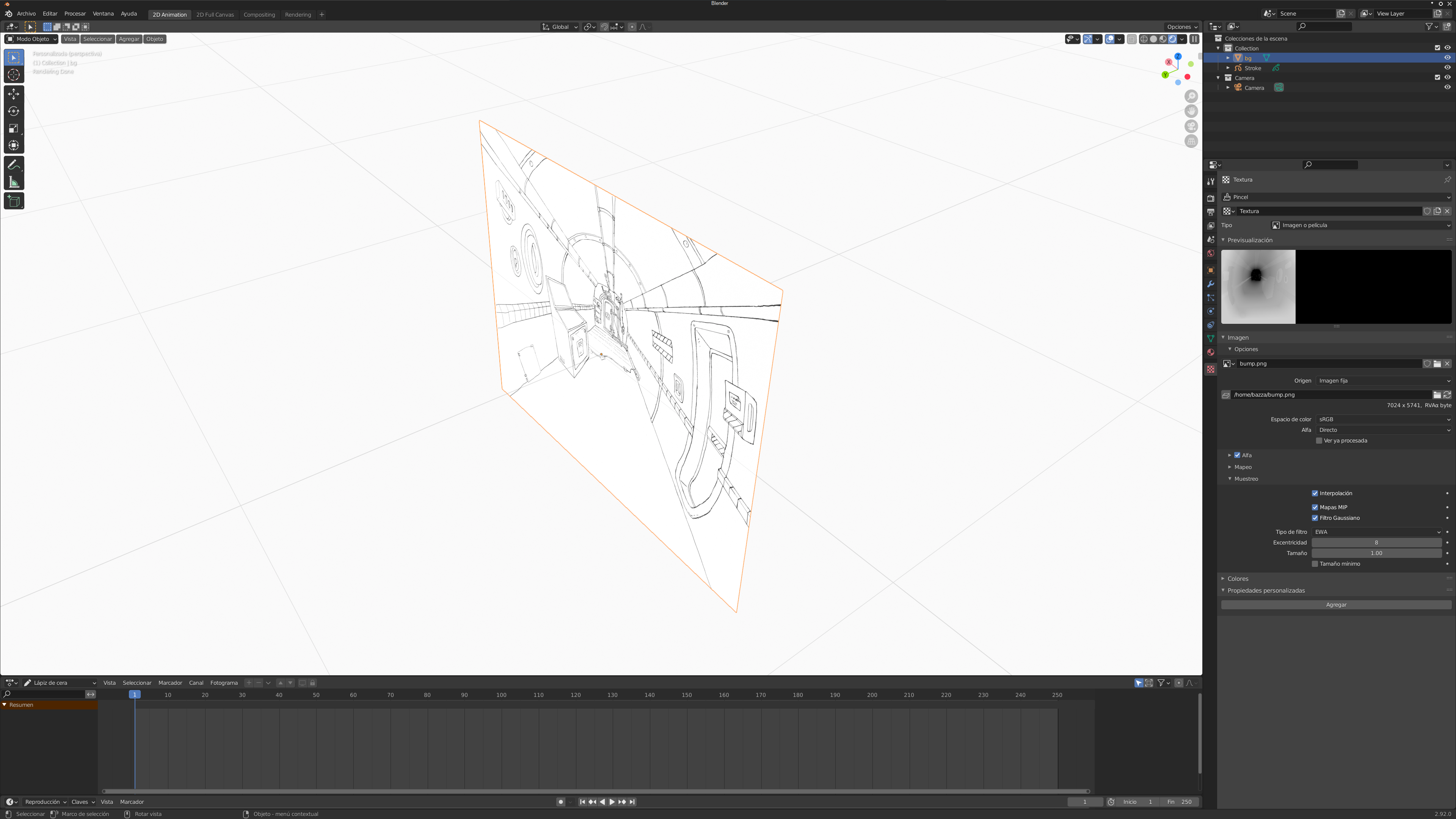Switch orthographic perspective grid icon

(x=1191, y=141)
